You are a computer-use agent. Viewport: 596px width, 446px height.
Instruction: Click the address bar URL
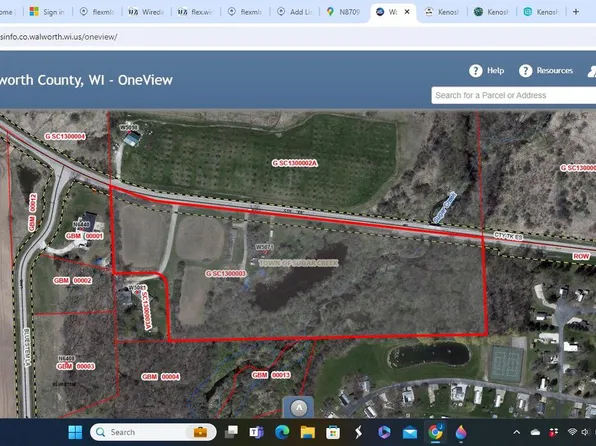(59, 37)
